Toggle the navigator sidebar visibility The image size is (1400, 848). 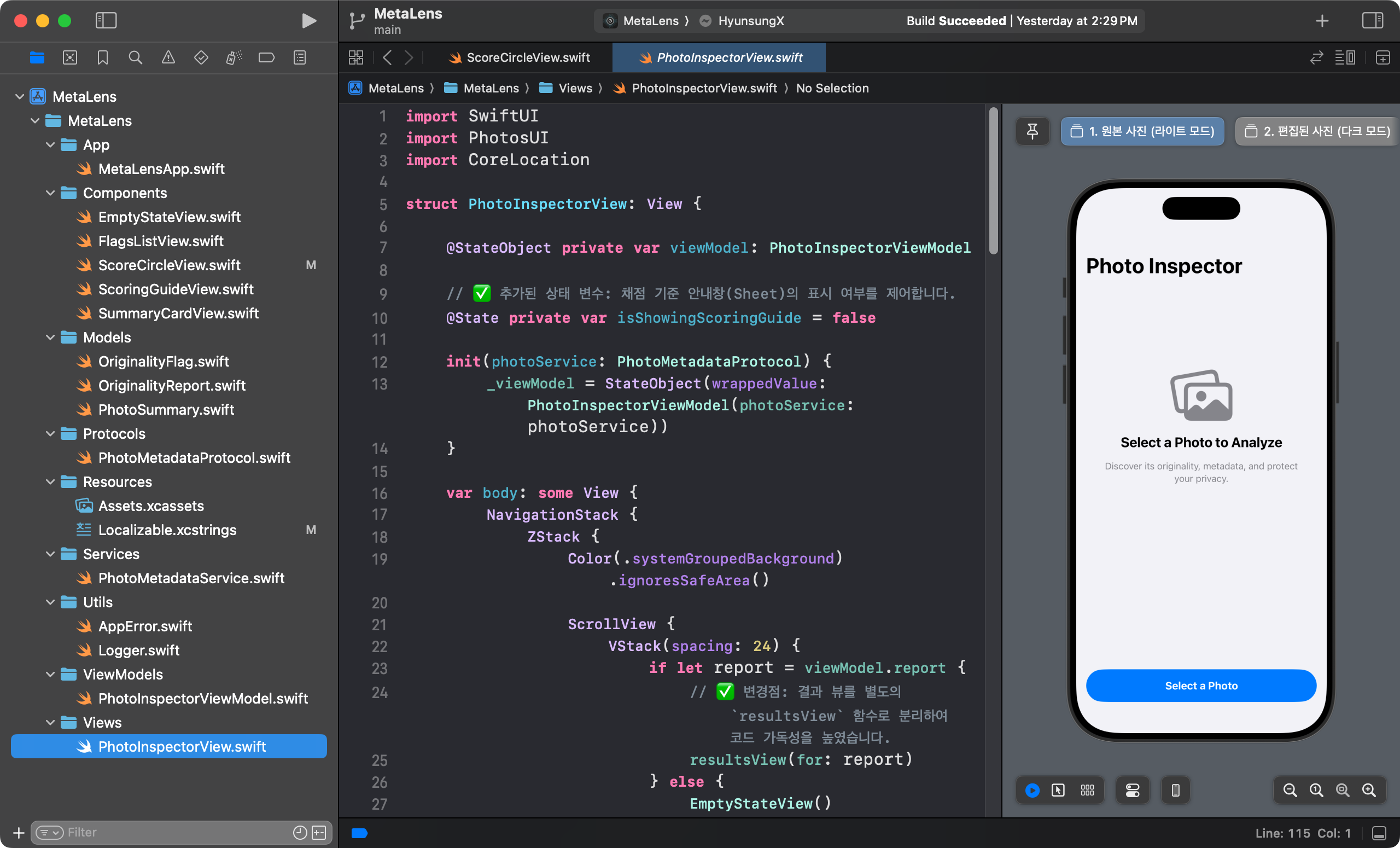point(106,21)
